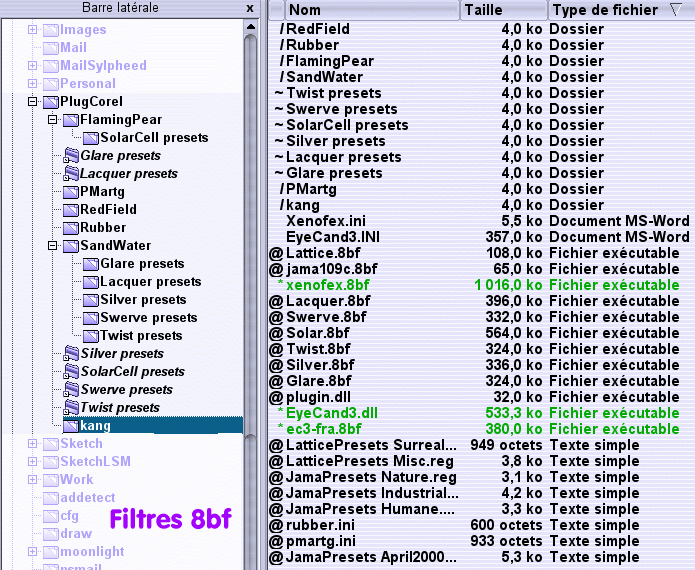Click the FlamingPear folder icon
This screenshot has height=570, width=695.
pyautogui.click(x=71, y=120)
